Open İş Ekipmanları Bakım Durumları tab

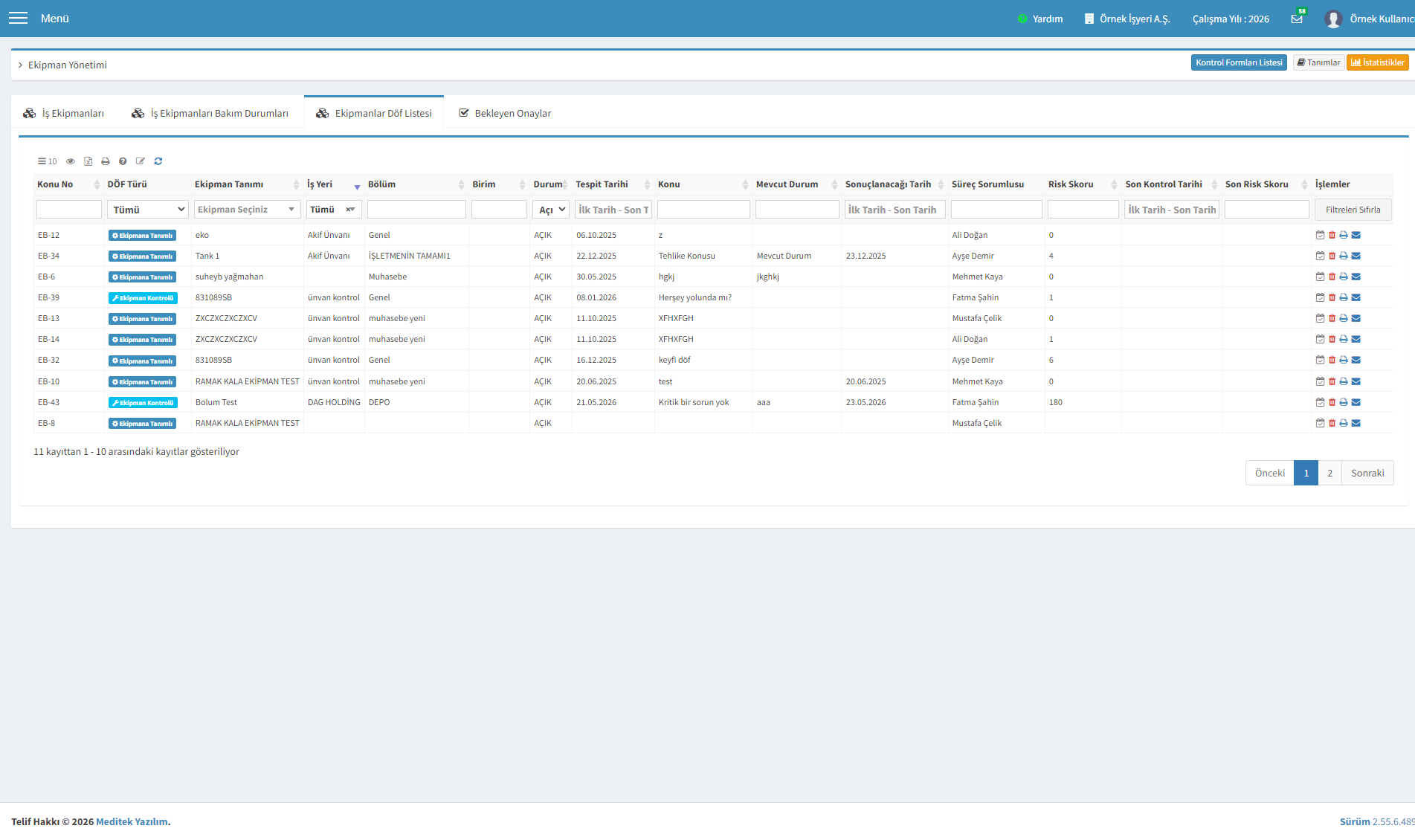(210, 113)
